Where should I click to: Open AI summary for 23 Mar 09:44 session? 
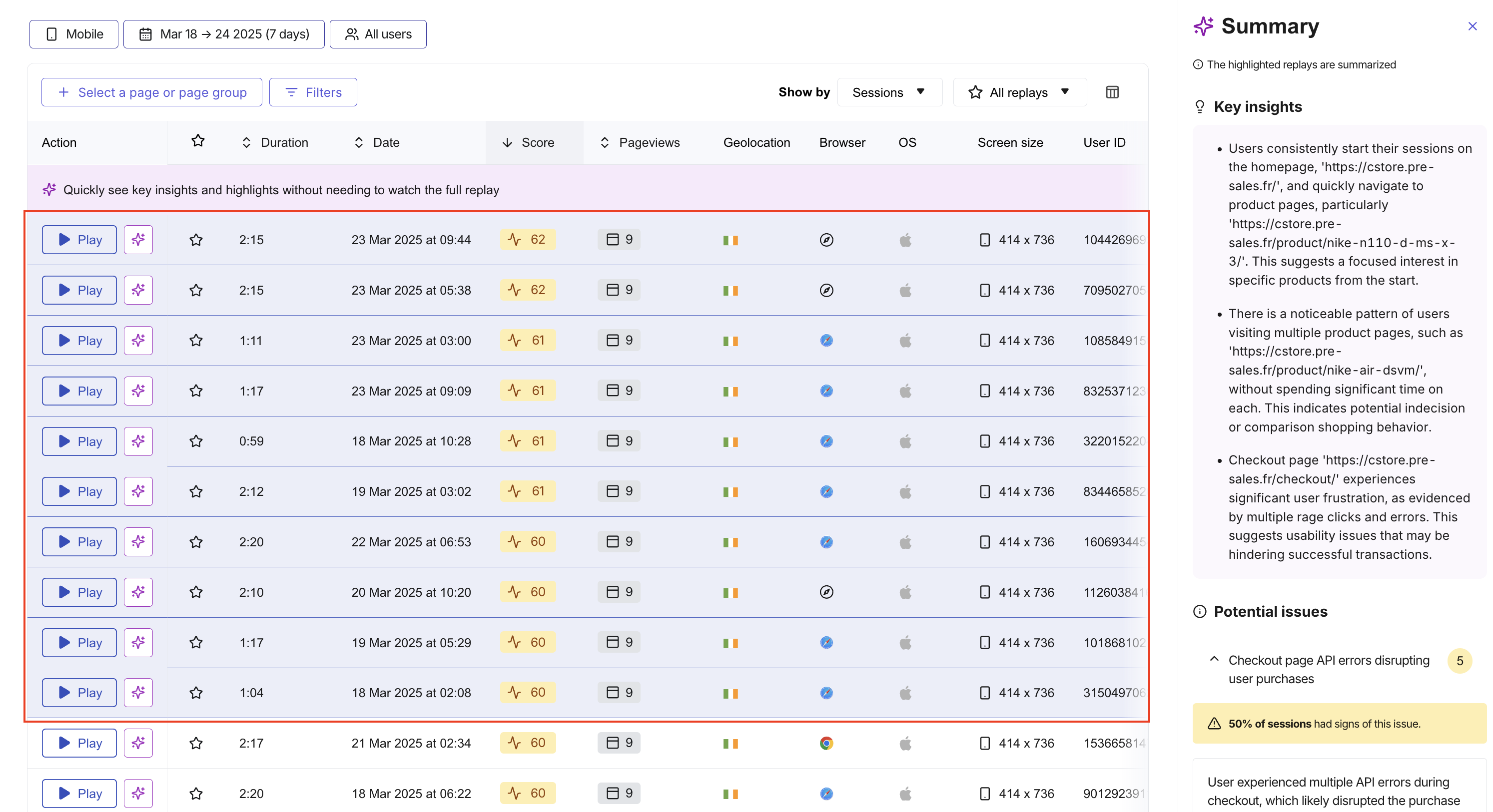pyautogui.click(x=138, y=240)
